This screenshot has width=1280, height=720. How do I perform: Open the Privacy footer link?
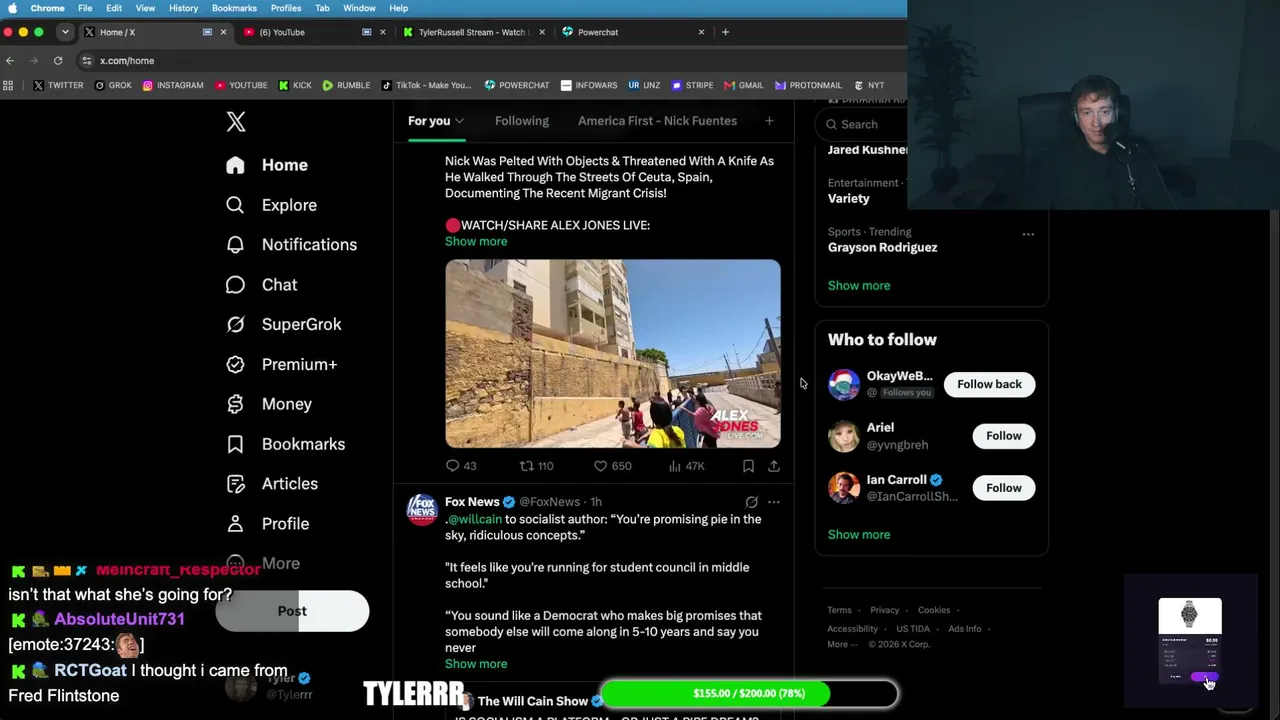[884, 610]
